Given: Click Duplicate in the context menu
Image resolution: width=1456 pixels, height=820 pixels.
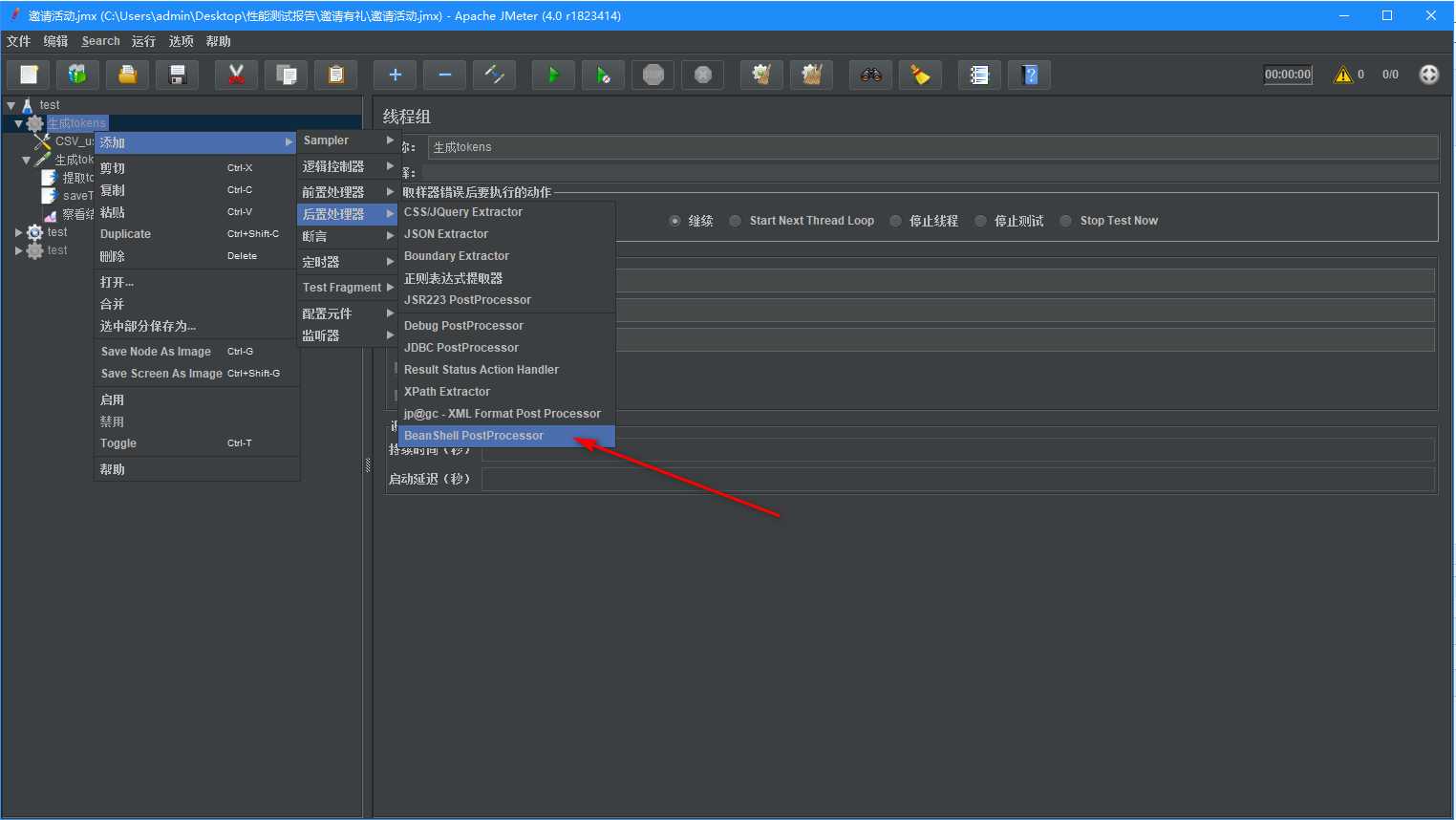Looking at the screenshot, I should [x=196, y=234].
